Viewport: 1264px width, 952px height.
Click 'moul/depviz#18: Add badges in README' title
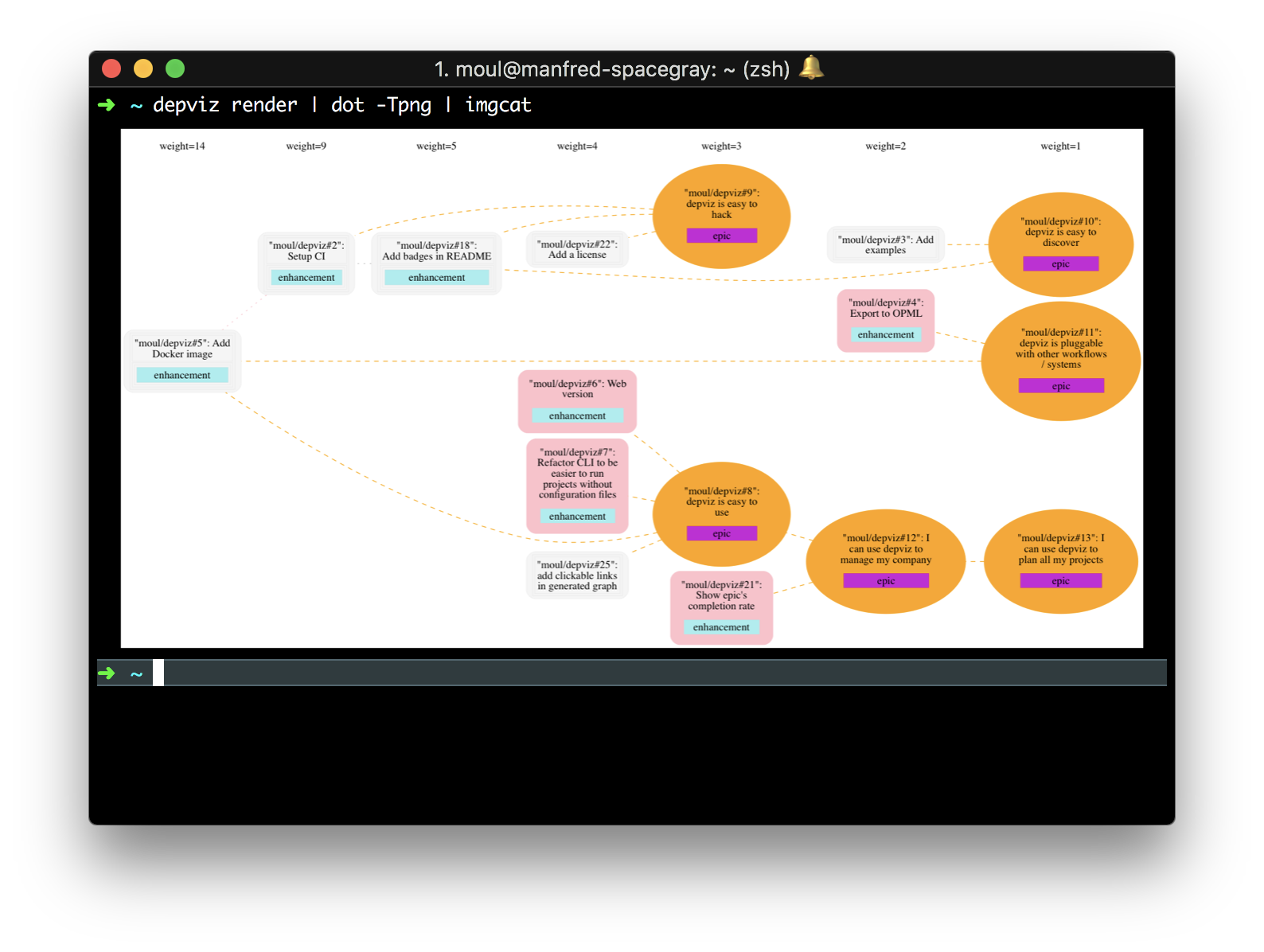[x=437, y=251]
